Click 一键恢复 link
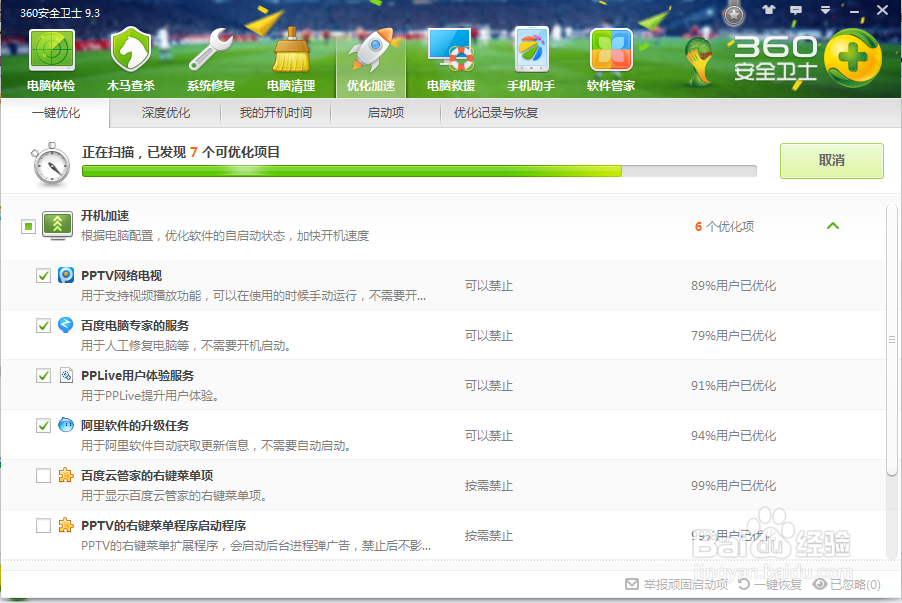The image size is (902, 603). 778,585
